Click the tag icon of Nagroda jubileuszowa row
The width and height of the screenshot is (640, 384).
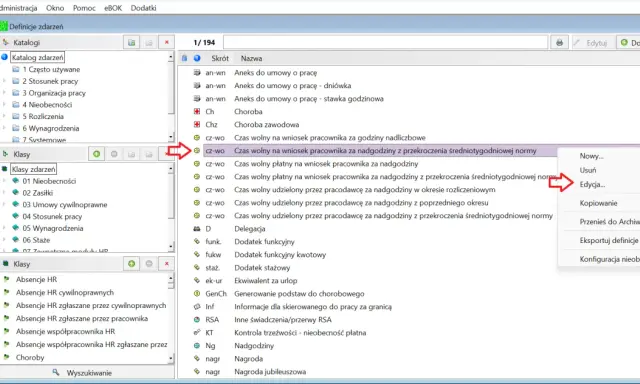point(197,372)
